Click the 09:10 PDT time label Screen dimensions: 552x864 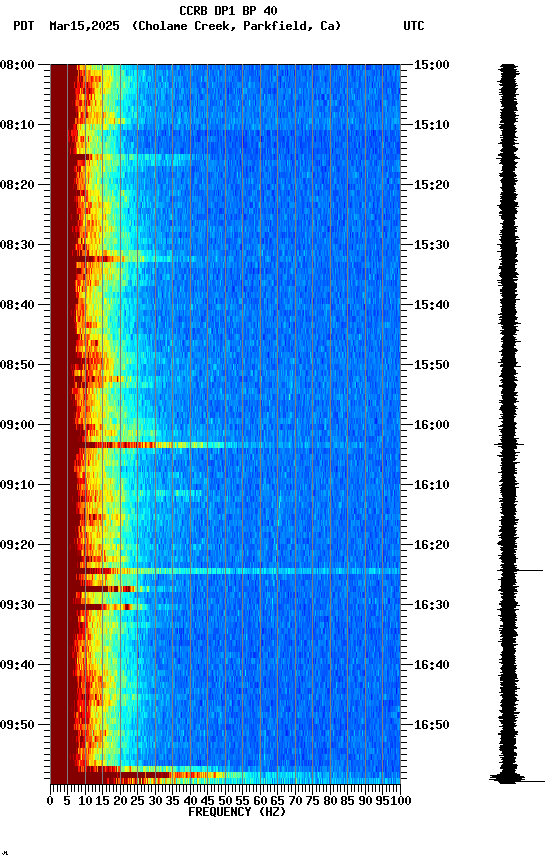tap(17, 485)
